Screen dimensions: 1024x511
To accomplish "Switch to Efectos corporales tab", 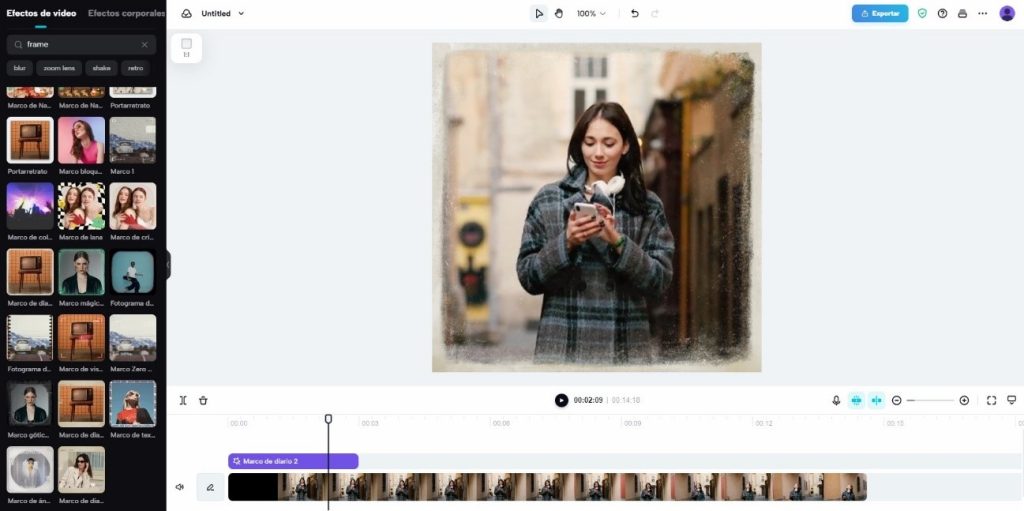I will tap(126, 13).
